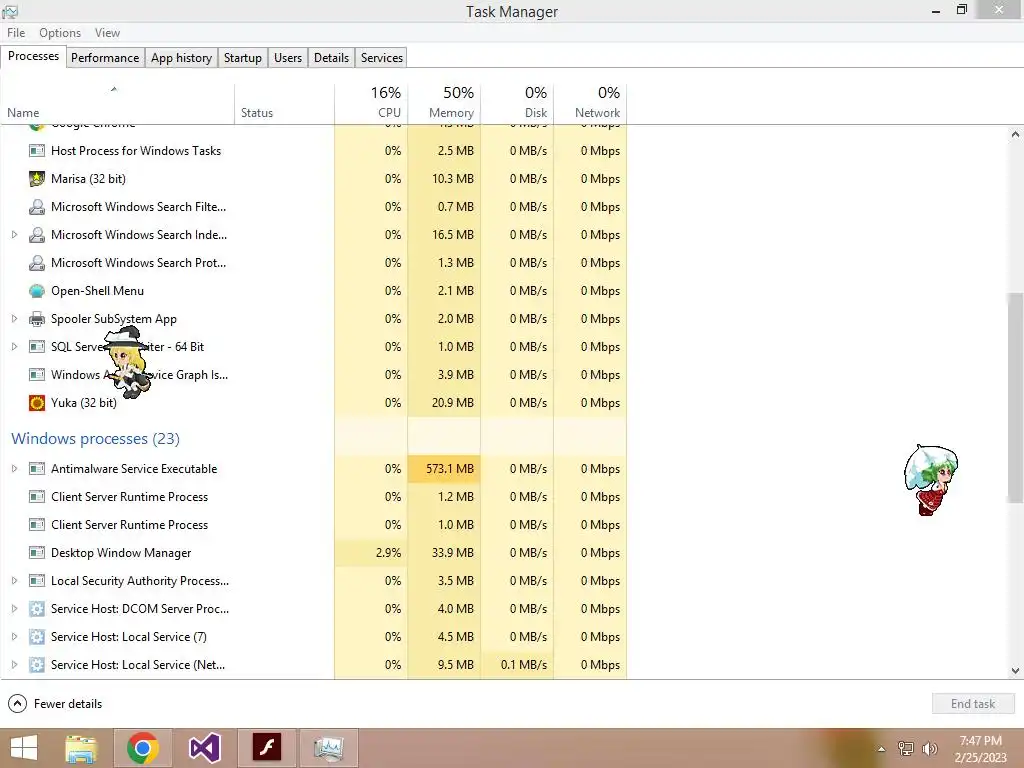Click the Open-Shell Menu process icon
The height and width of the screenshot is (768, 1024).
pyautogui.click(x=37, y=291)
